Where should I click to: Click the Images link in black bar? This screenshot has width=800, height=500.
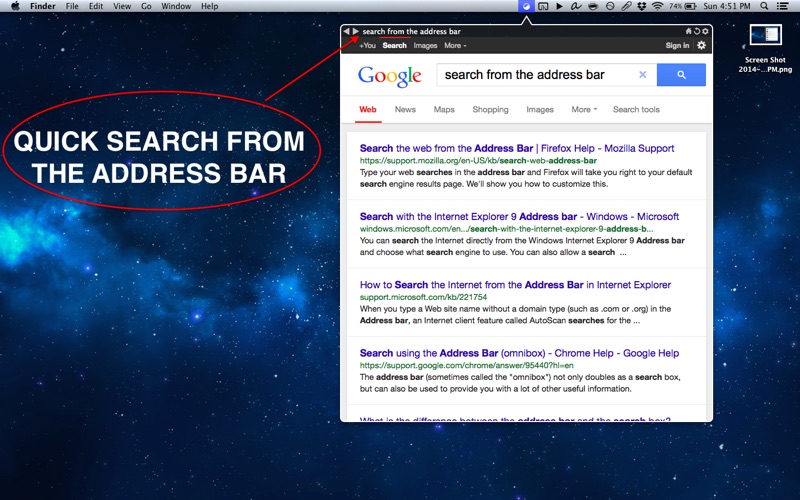click(x=426, y=45)
